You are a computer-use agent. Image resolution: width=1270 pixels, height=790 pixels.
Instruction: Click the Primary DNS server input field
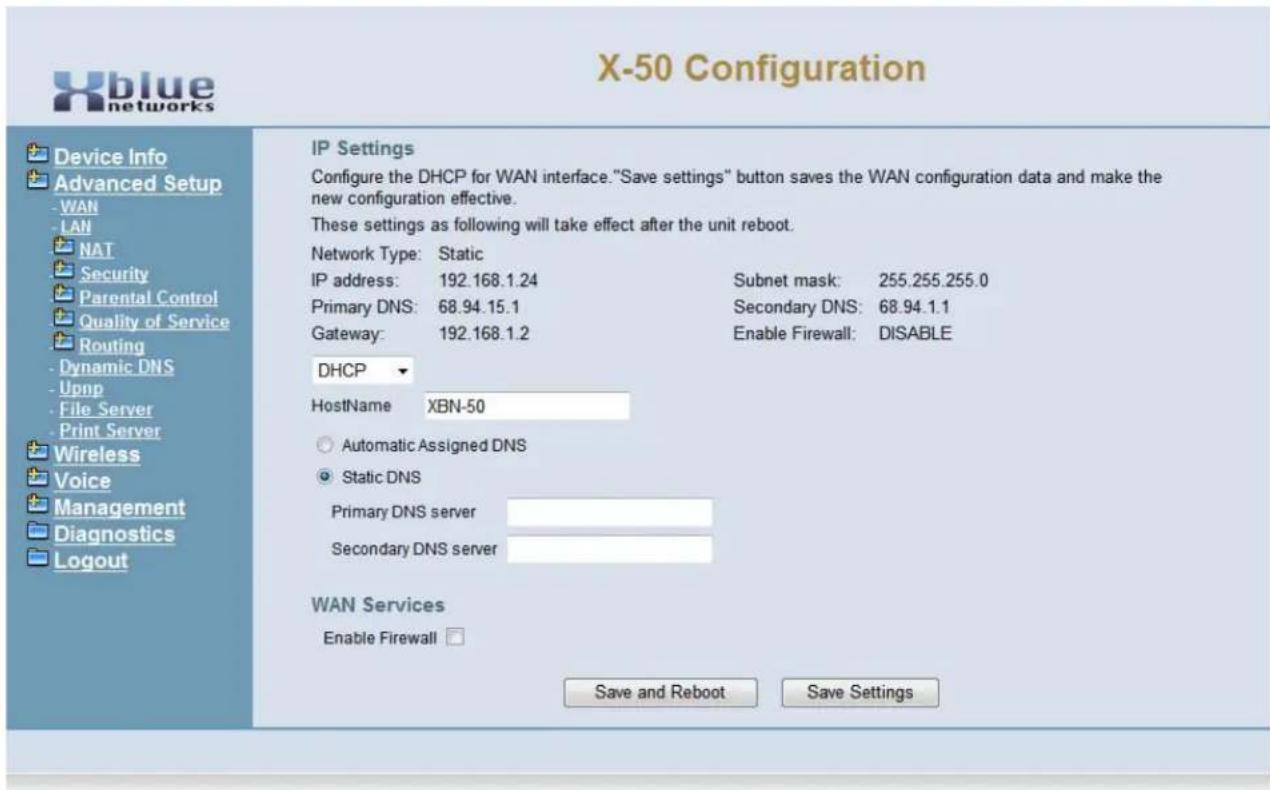pyautogui.click(x=609, y=513)
